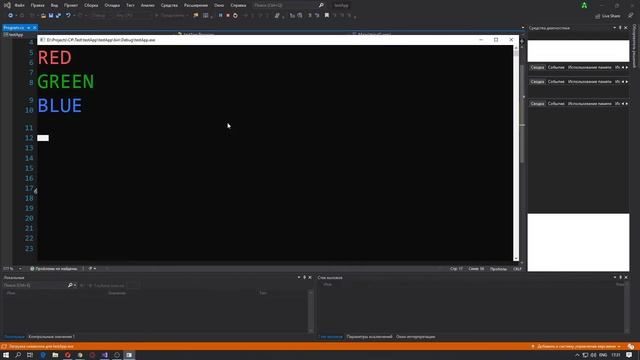
Task: Open the Окно menu
Action: [219, 5]
